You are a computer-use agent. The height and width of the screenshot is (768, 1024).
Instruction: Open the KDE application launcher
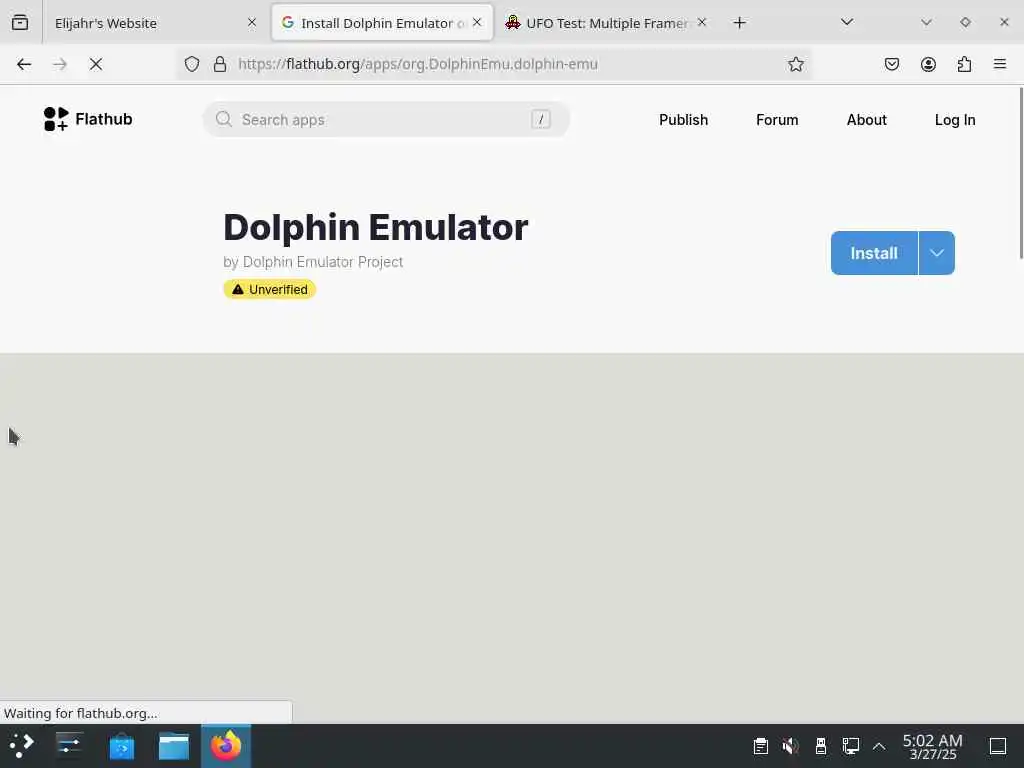[x=22, y=746]
